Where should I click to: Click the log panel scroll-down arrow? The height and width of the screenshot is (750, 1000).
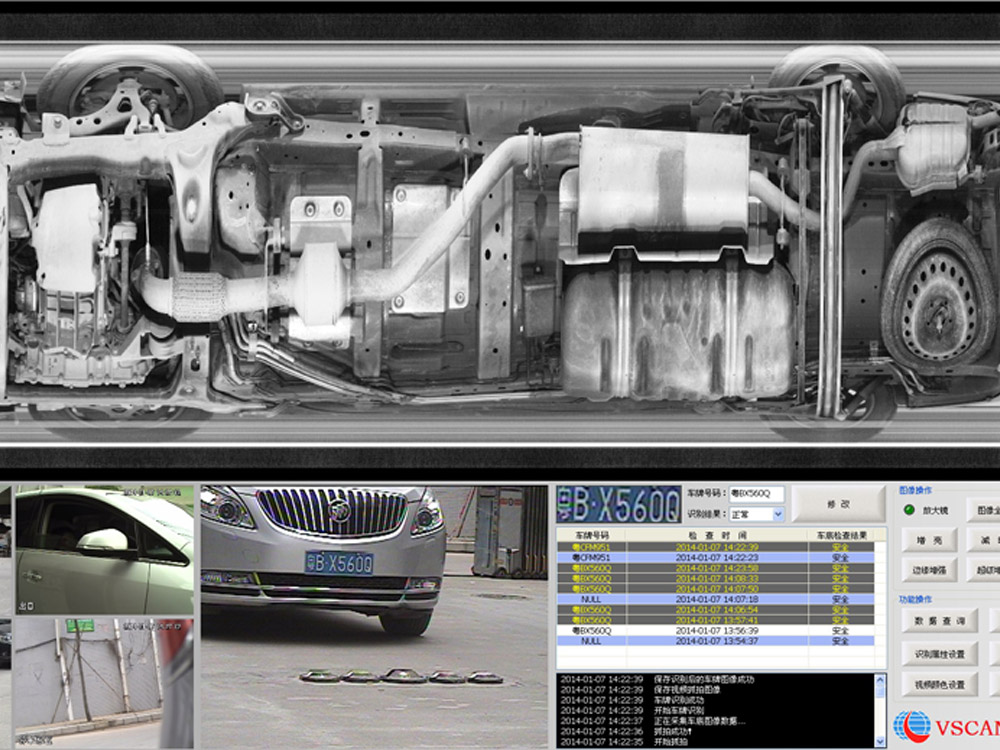(880, 741)
